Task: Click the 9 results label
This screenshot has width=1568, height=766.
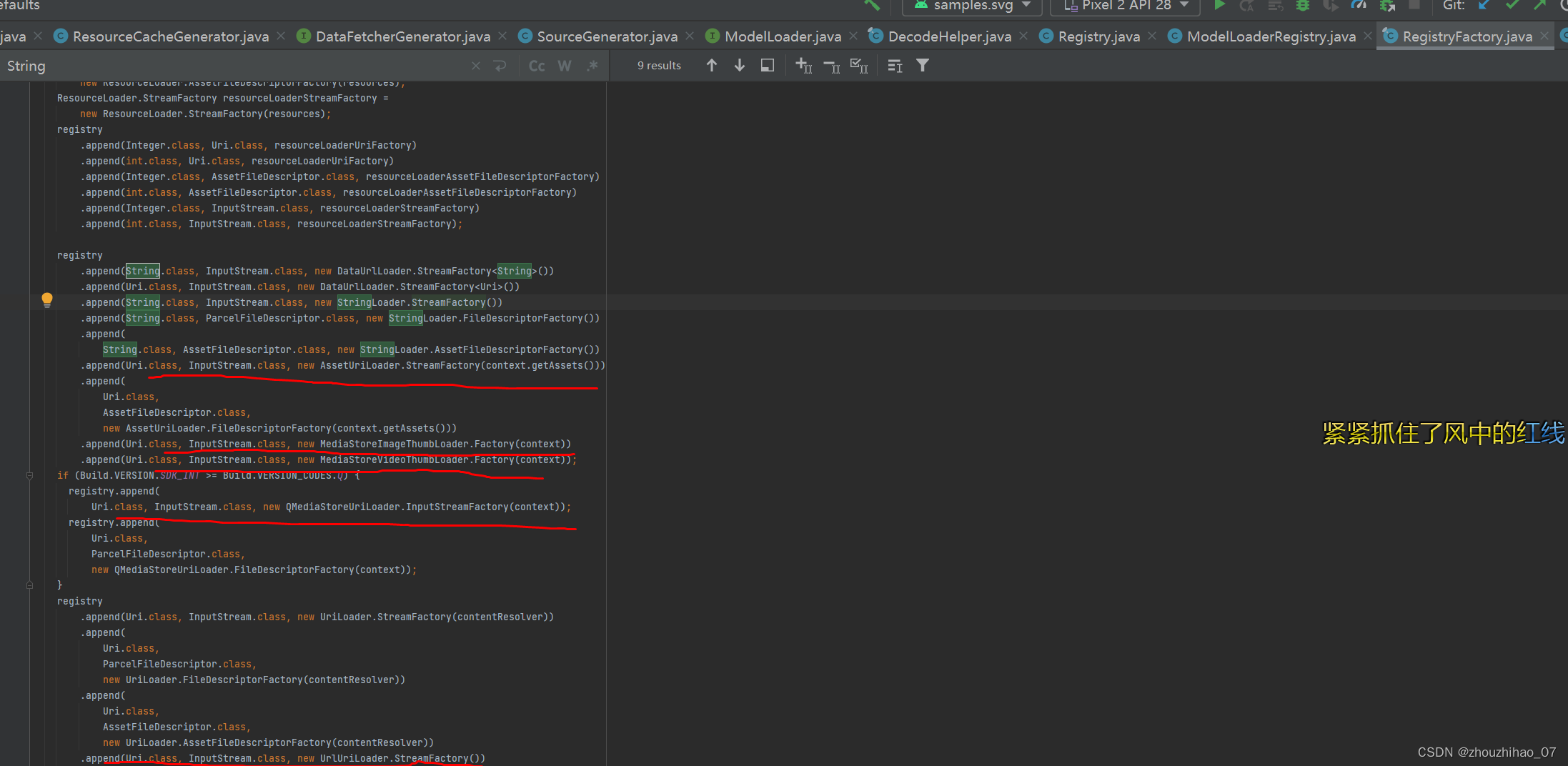Action: (x=659, y=66)
